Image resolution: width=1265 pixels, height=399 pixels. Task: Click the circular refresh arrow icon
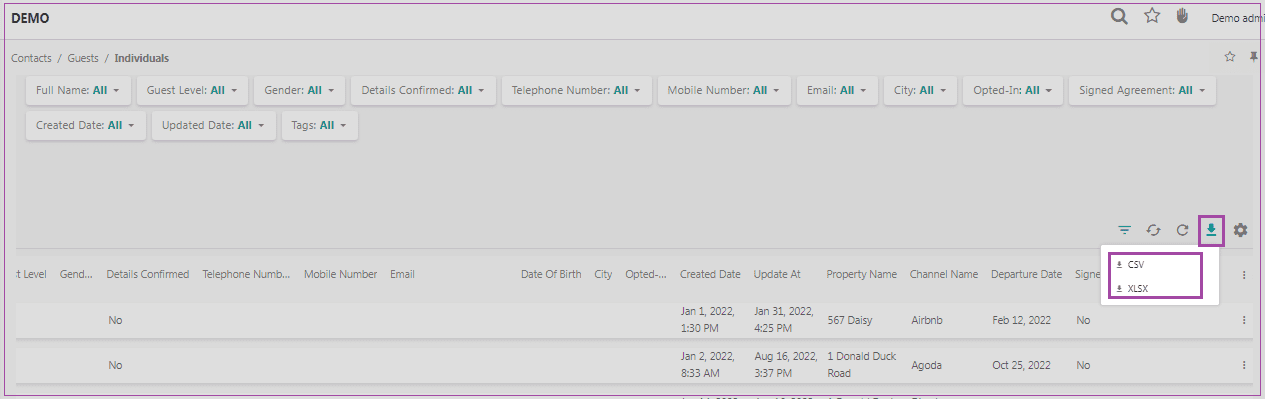tap(1182, 230)
